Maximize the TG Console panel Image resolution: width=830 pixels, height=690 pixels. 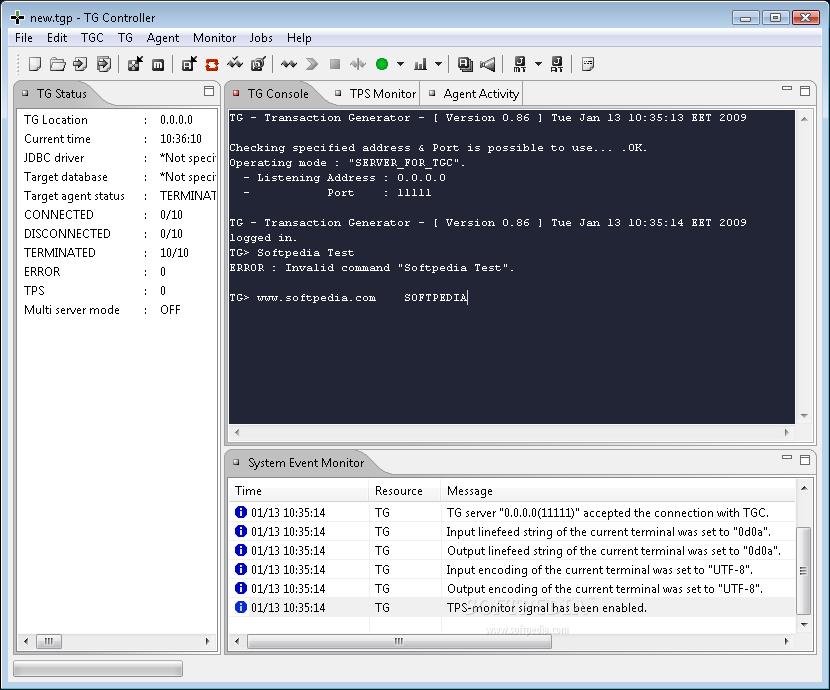pos(805,91)
